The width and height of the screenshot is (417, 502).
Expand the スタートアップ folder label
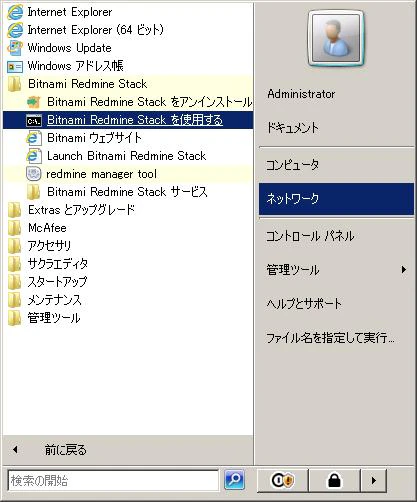coord(57,282)
